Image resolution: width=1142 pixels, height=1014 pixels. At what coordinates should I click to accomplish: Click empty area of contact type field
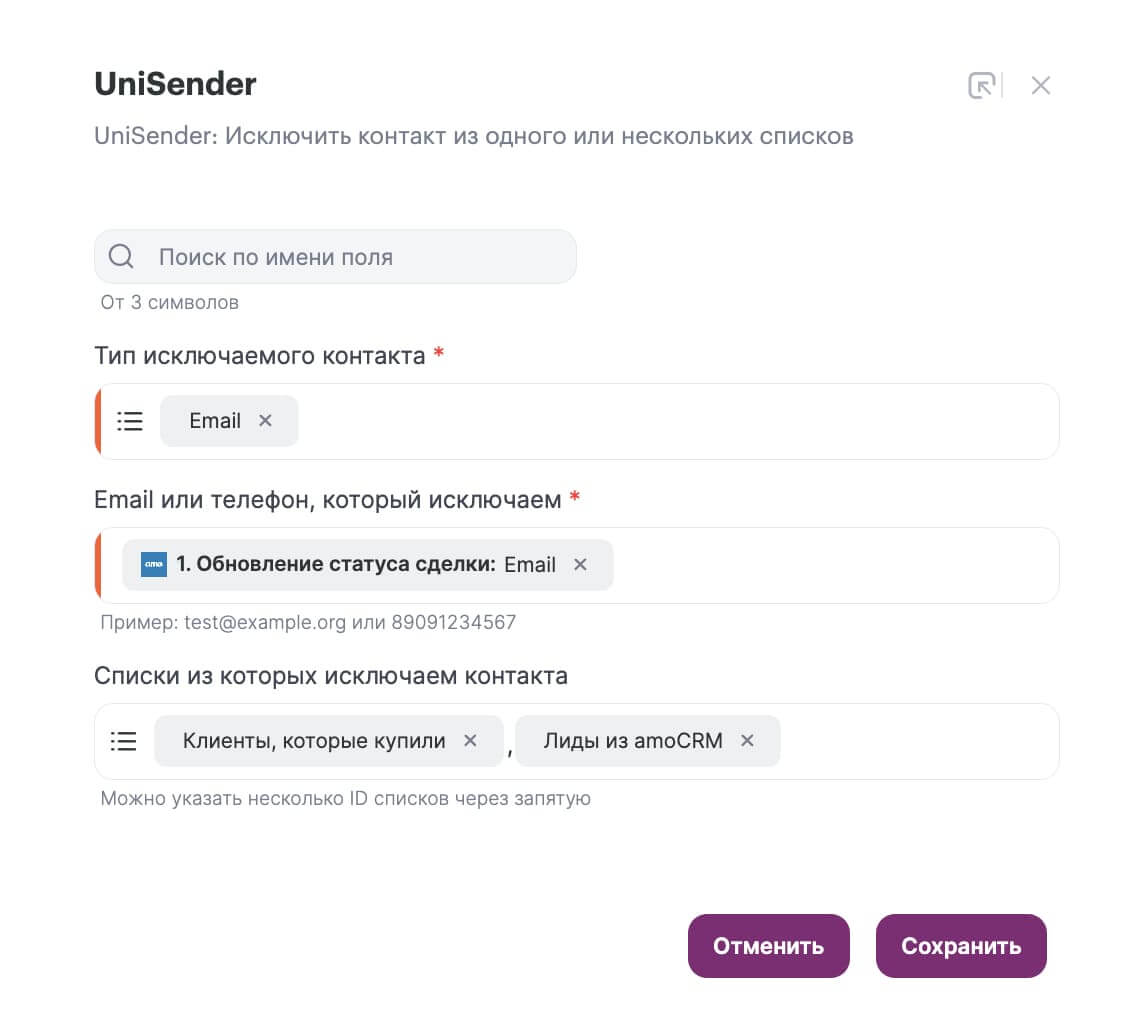pyautogui.click(x=677, y=421)
